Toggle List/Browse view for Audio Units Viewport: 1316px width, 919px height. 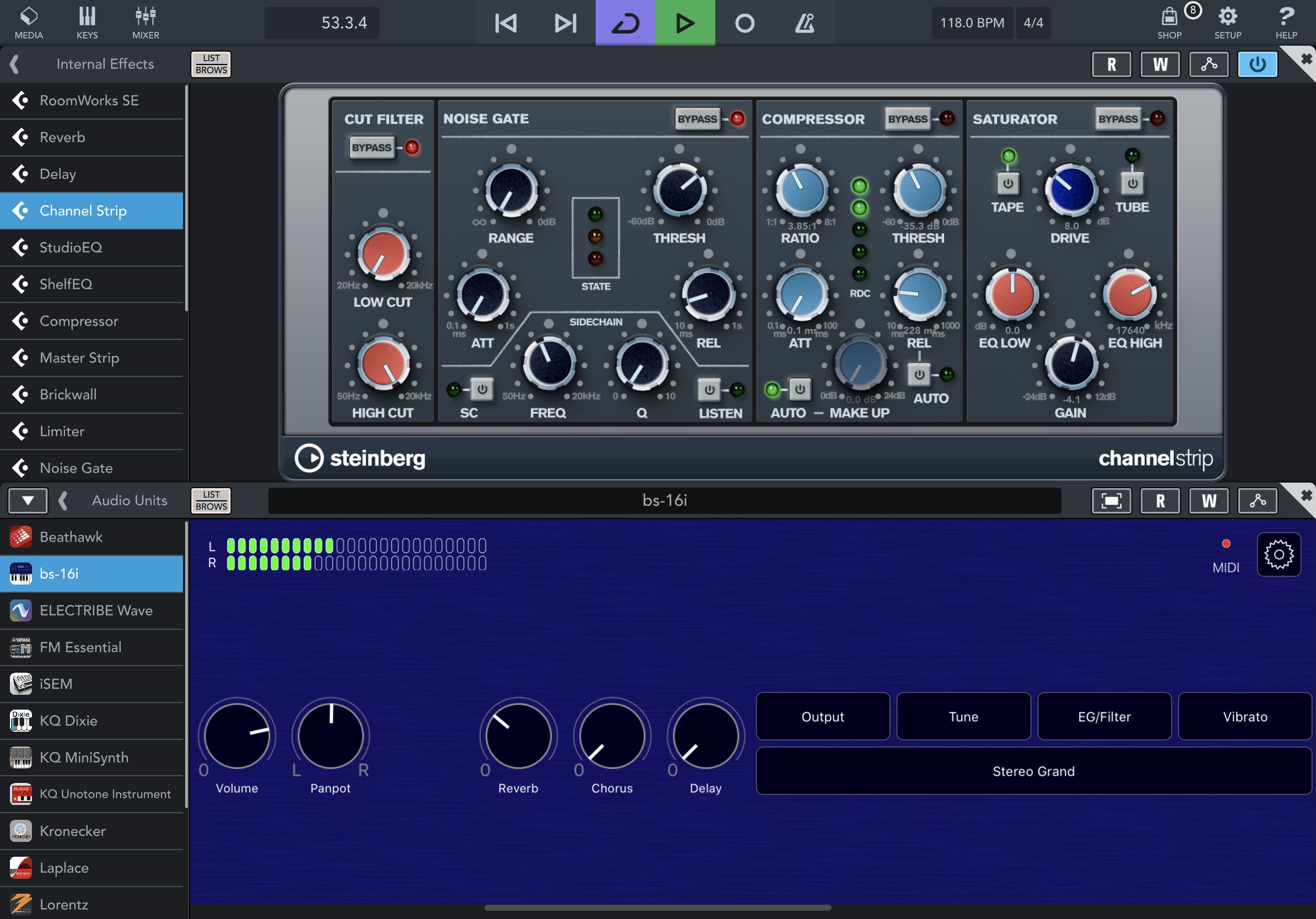(211, 501)
